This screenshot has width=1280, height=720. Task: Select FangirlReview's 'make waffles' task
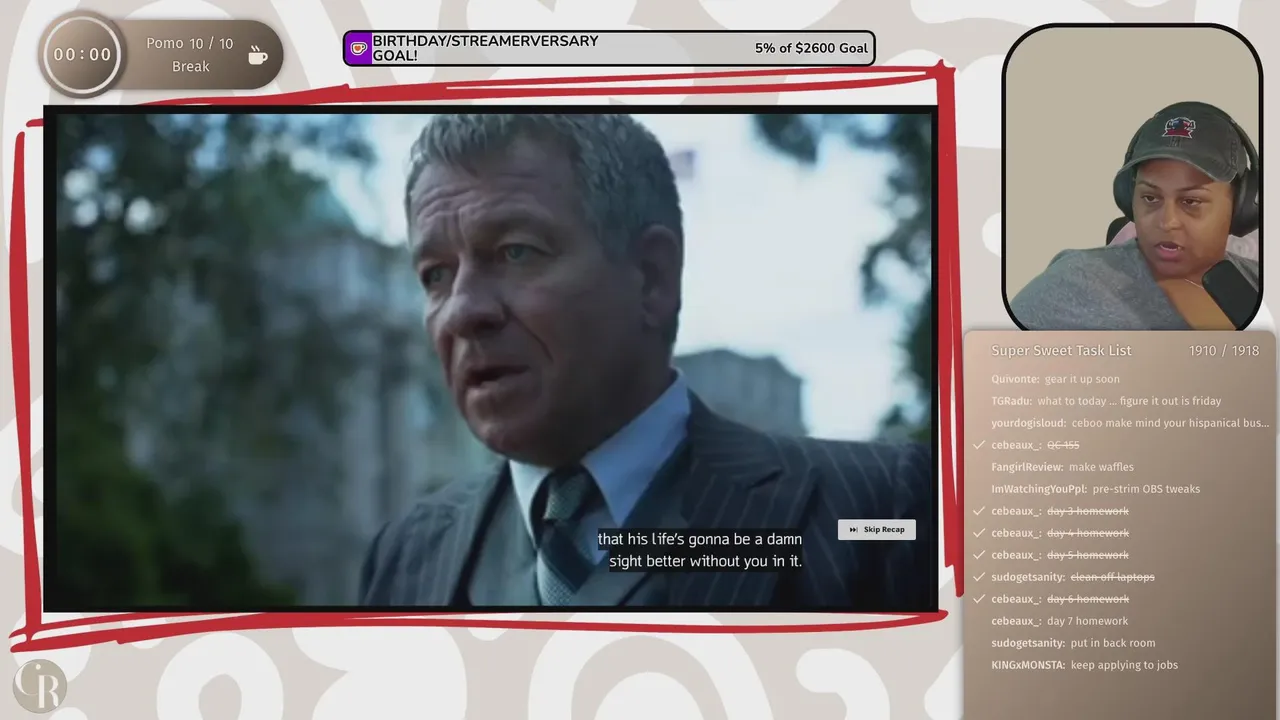point(1101,467)
